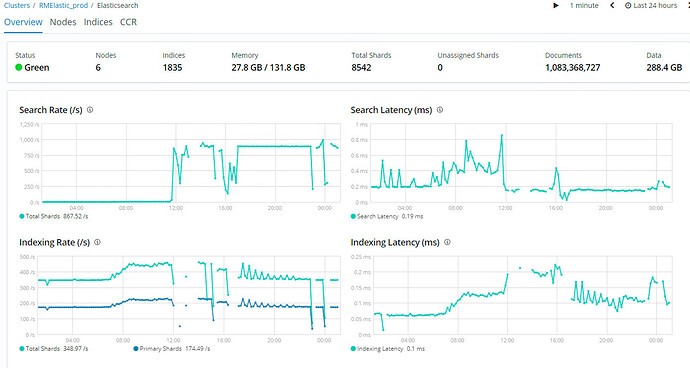The height and width of the screenshot is (368, 690).
Task: Click the Green status text
Action: [37, 67]
